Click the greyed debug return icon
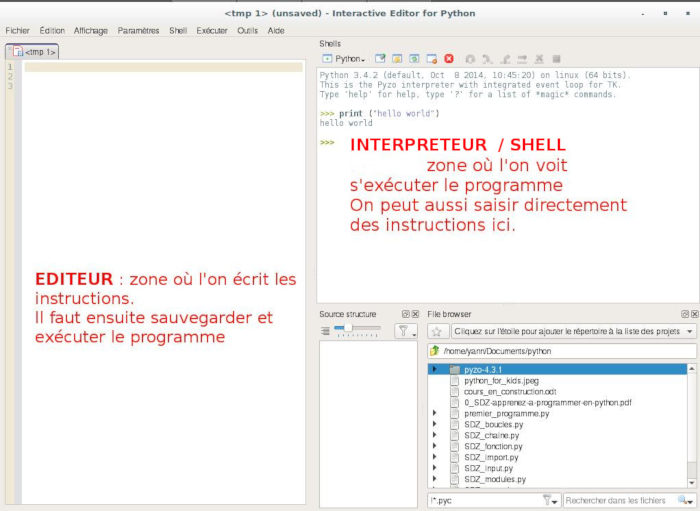The image size is (700, 511). pos(505,58)
